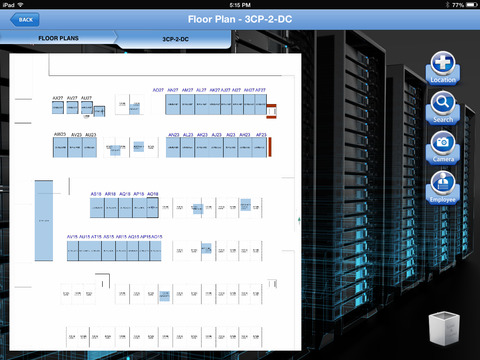Click rack label AO27
The width and height of the screenshot is (480, 360).
158,90
